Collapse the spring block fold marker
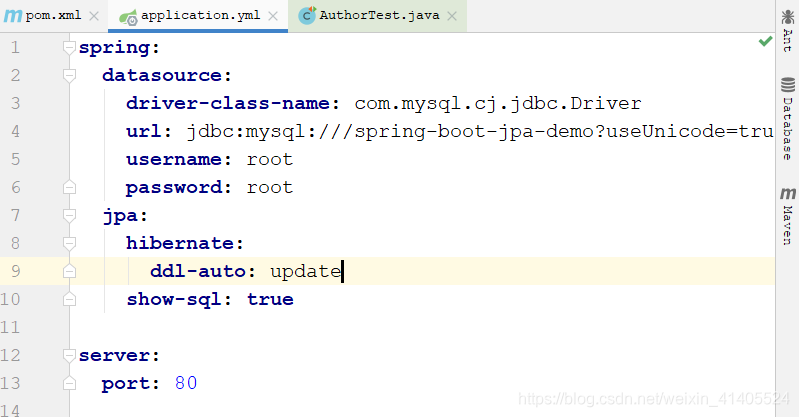 [x=69, y=47]
